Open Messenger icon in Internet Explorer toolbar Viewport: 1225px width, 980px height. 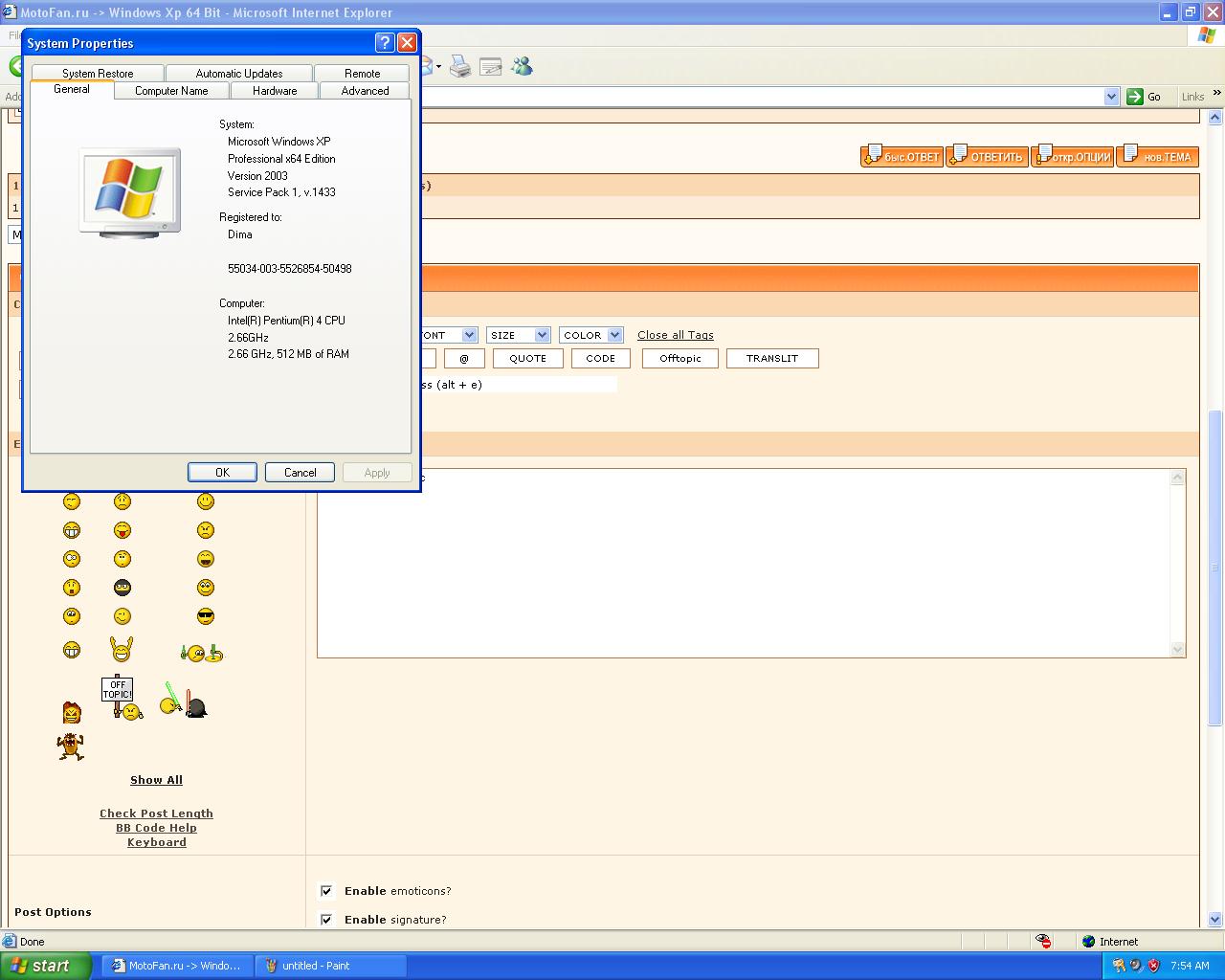(x=522, y=67)
